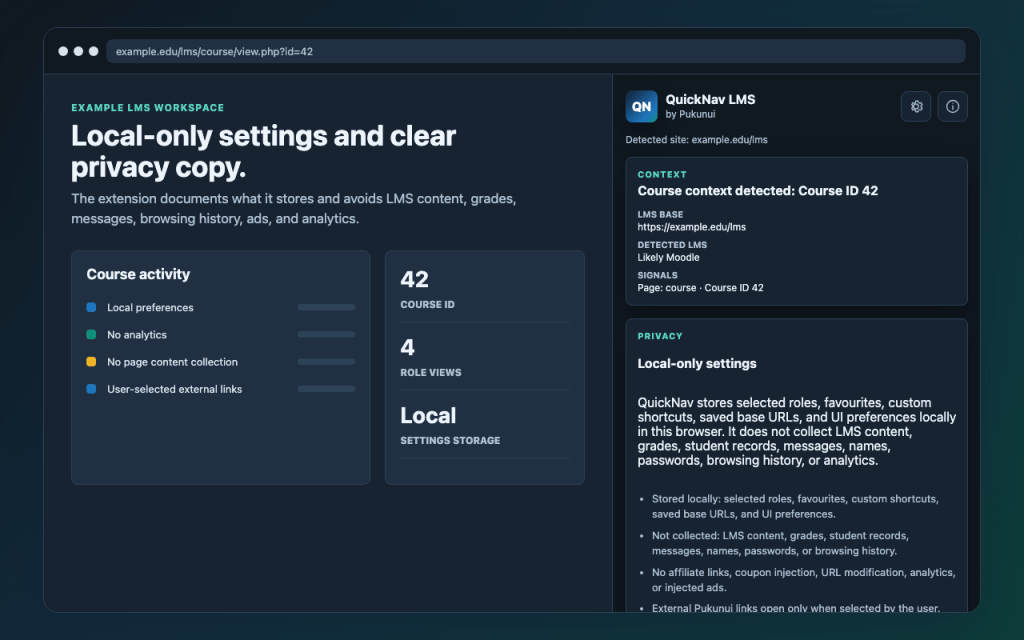Click 'Page: course · Course ID 42' signals
Screen dimensions: 1024x640
point(700,288)
